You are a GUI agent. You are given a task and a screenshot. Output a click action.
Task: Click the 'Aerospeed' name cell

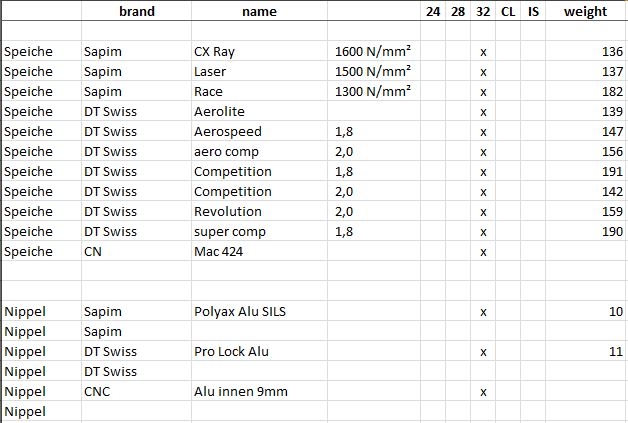pyautogui.click(x=259, y=131)
